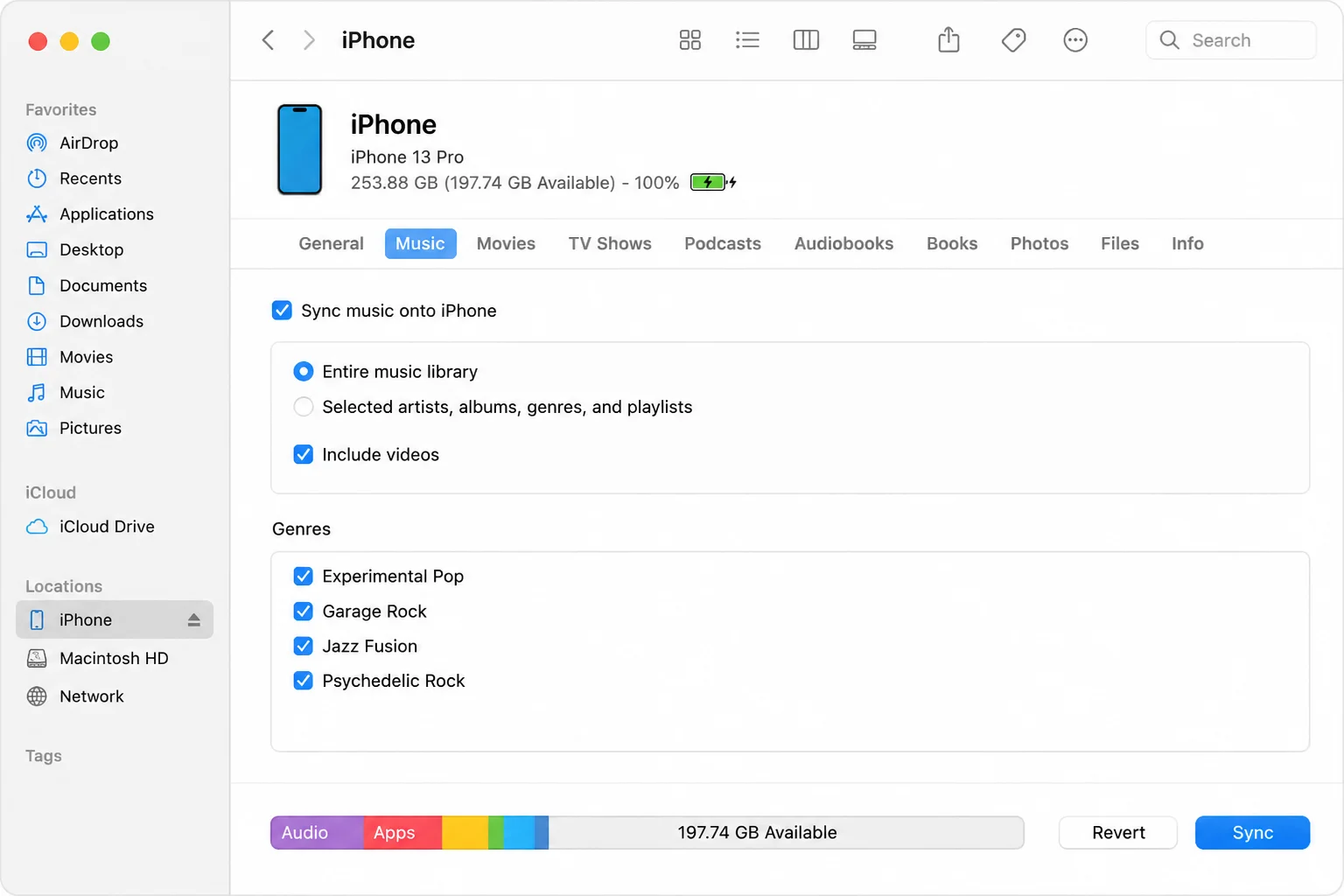Image resolution: width=1344 pixels, height=896 pixels.
Task: Click the iPhone 13 Pro model text
Action: [407, 157]
